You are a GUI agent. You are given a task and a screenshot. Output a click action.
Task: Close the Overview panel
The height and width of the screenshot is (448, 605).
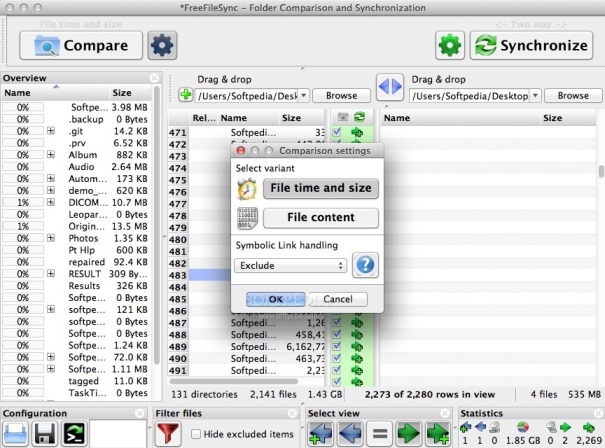point(154,78)
